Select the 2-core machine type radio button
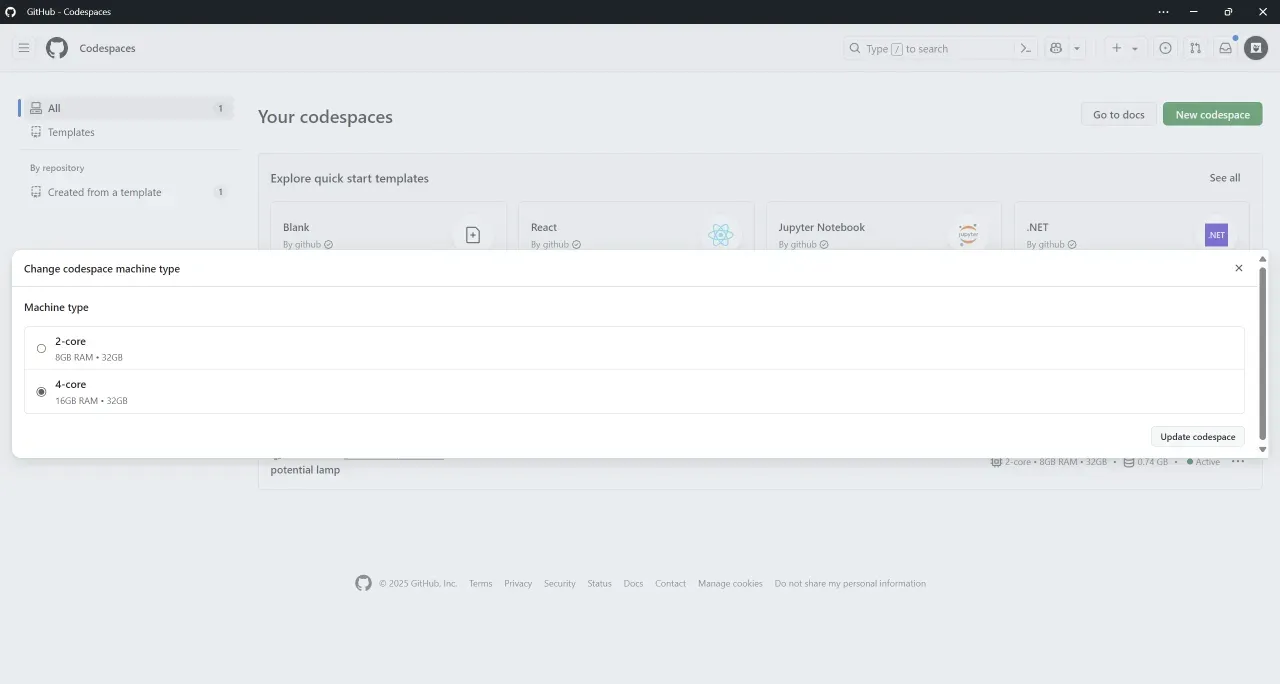Screen dimensions: 1280x684 41,349
